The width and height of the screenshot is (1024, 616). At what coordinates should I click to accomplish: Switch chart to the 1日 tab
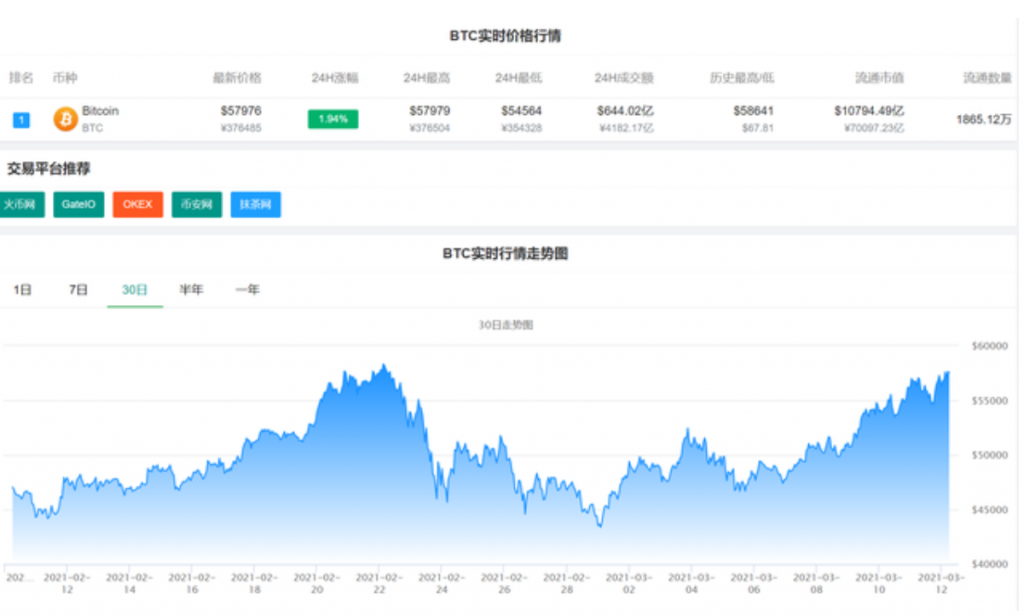(x=22, y=290)
